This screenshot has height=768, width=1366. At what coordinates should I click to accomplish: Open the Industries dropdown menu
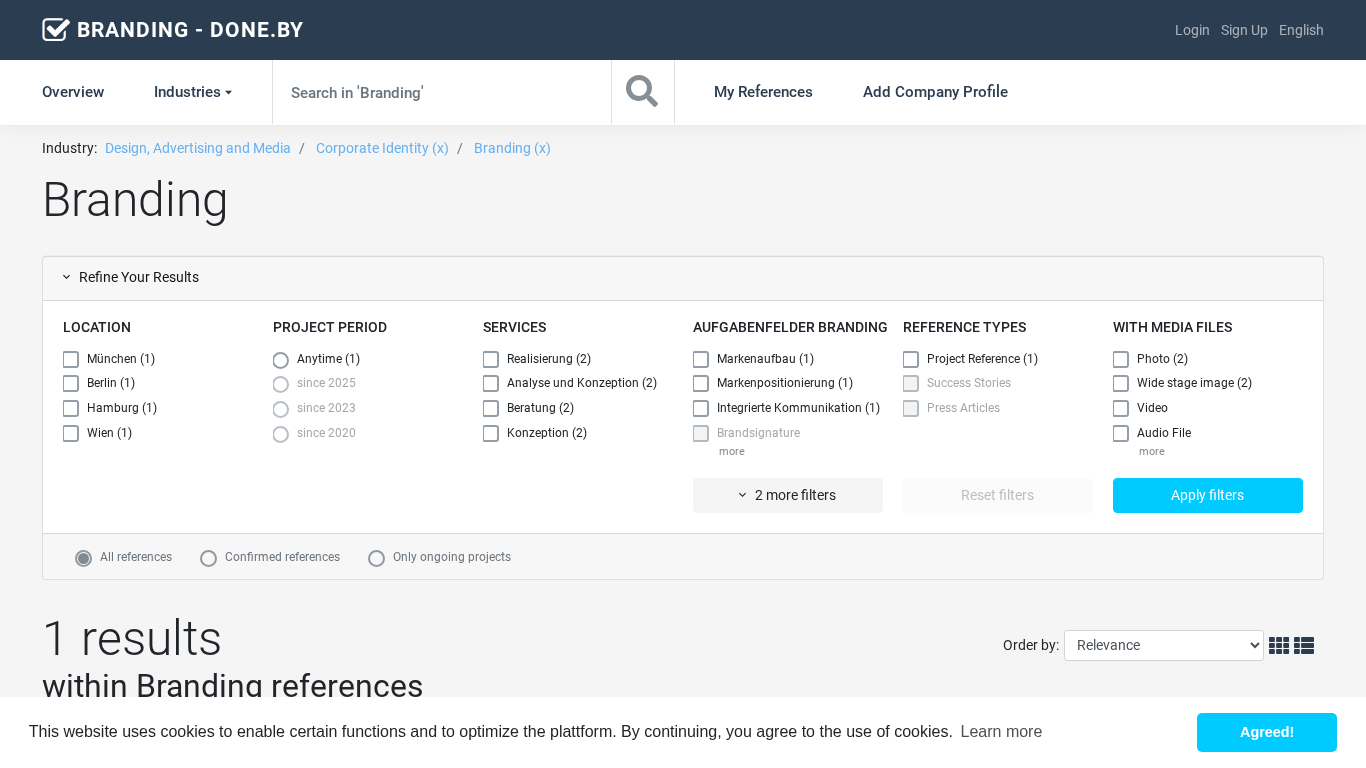click(x=192, y=92)
